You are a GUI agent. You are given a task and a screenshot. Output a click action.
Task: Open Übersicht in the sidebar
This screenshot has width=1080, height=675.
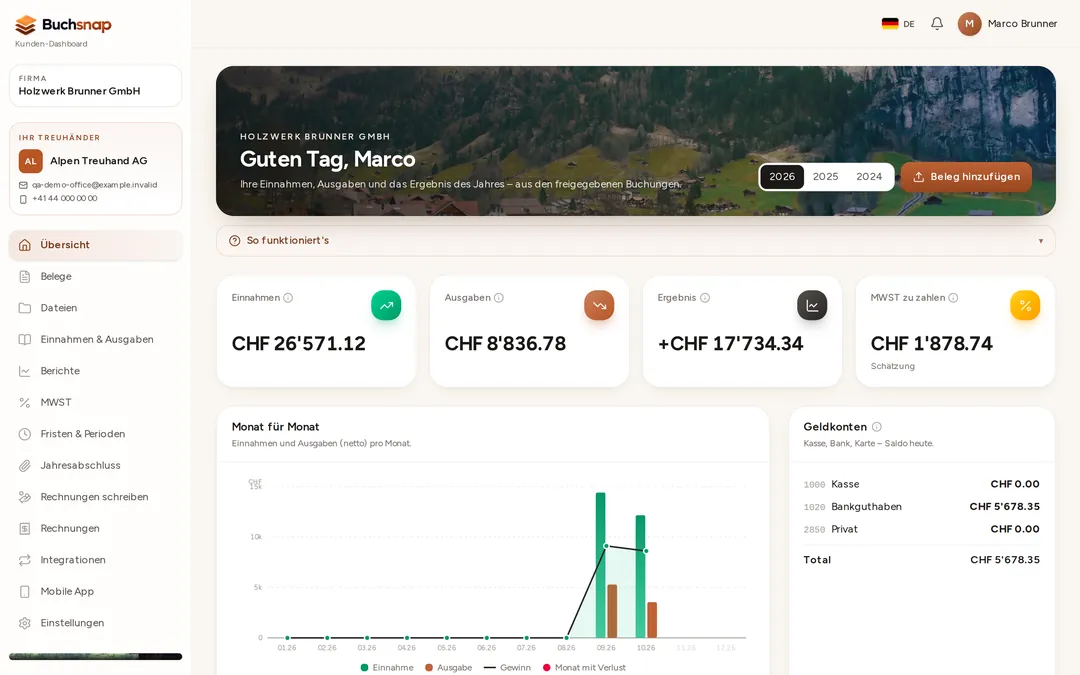pos(96,245)
